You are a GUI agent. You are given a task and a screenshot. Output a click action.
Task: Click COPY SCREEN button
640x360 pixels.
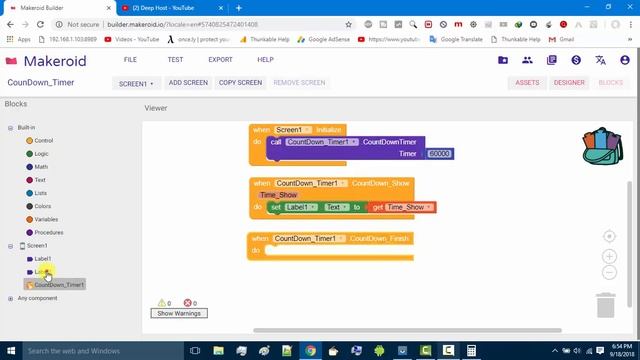point(240,82)
